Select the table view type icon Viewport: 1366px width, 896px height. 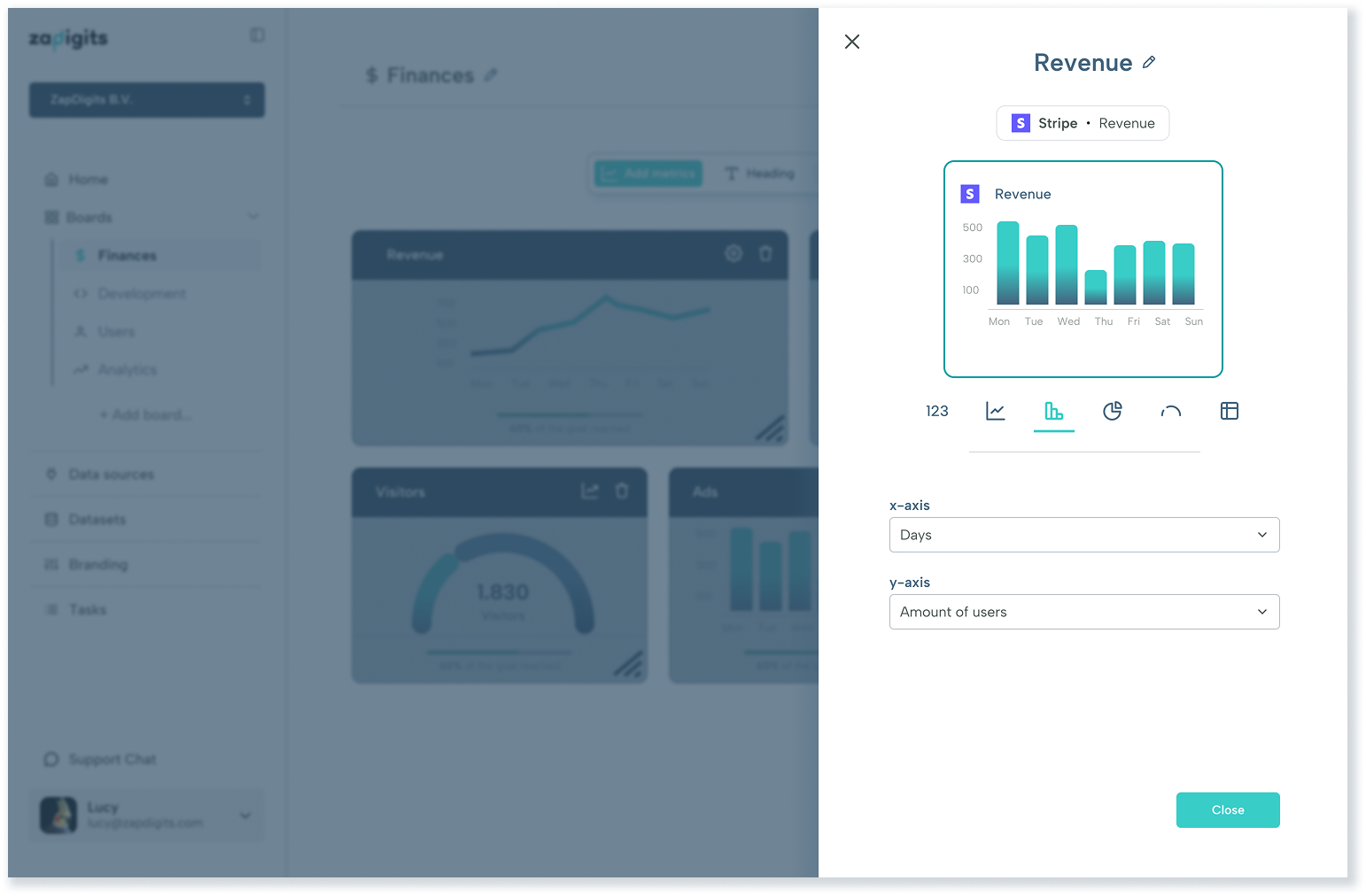1230,411
